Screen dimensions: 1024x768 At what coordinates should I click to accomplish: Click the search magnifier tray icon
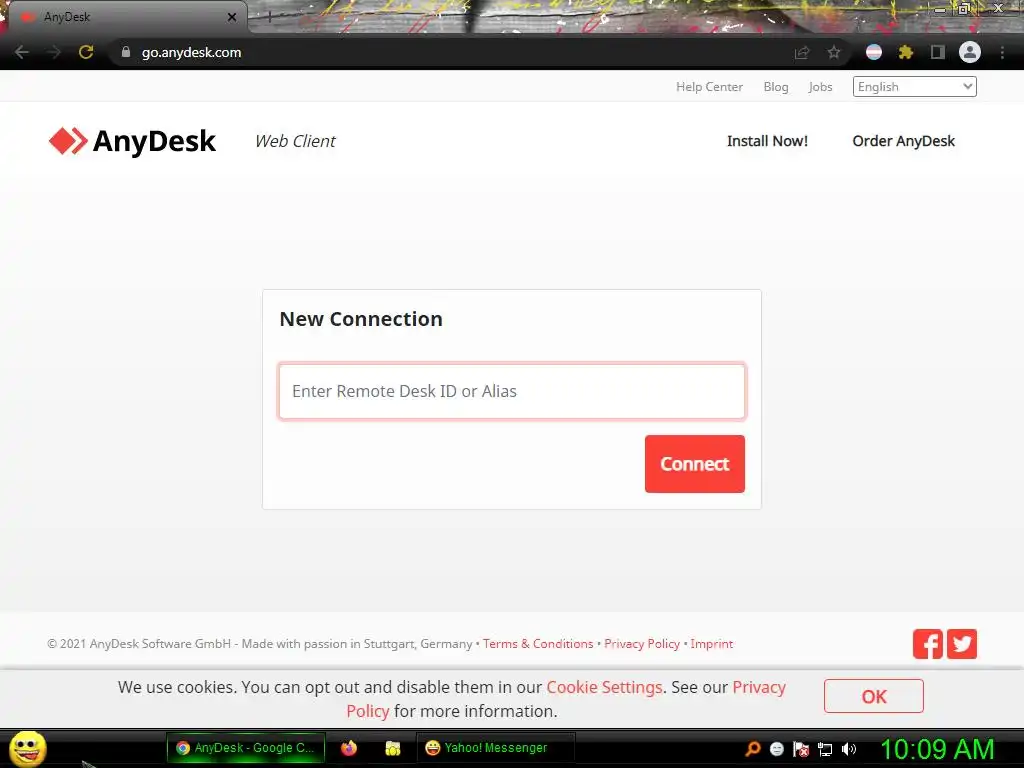tap(753, 749)
